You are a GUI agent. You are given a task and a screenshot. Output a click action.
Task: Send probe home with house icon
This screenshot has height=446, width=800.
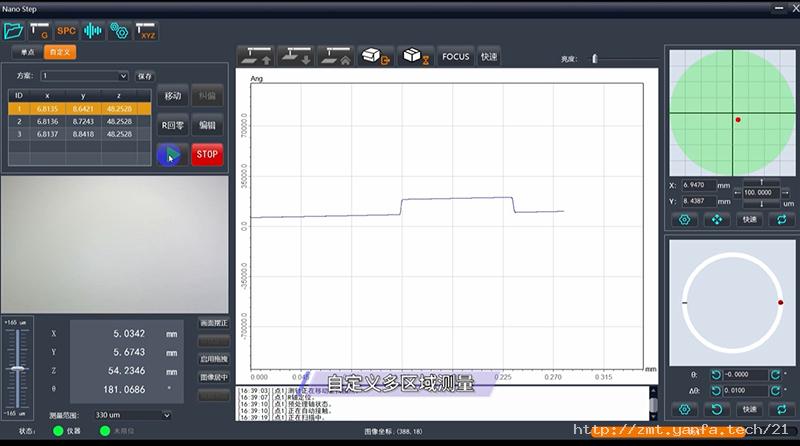pos(335,56)
